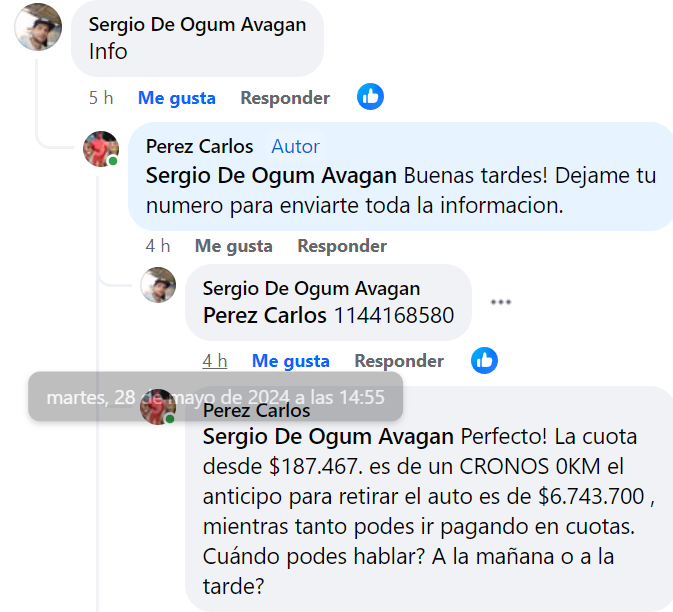Click the Perez Carlos mention before 1144168580
673x612 pixels.
pos(264,315)
